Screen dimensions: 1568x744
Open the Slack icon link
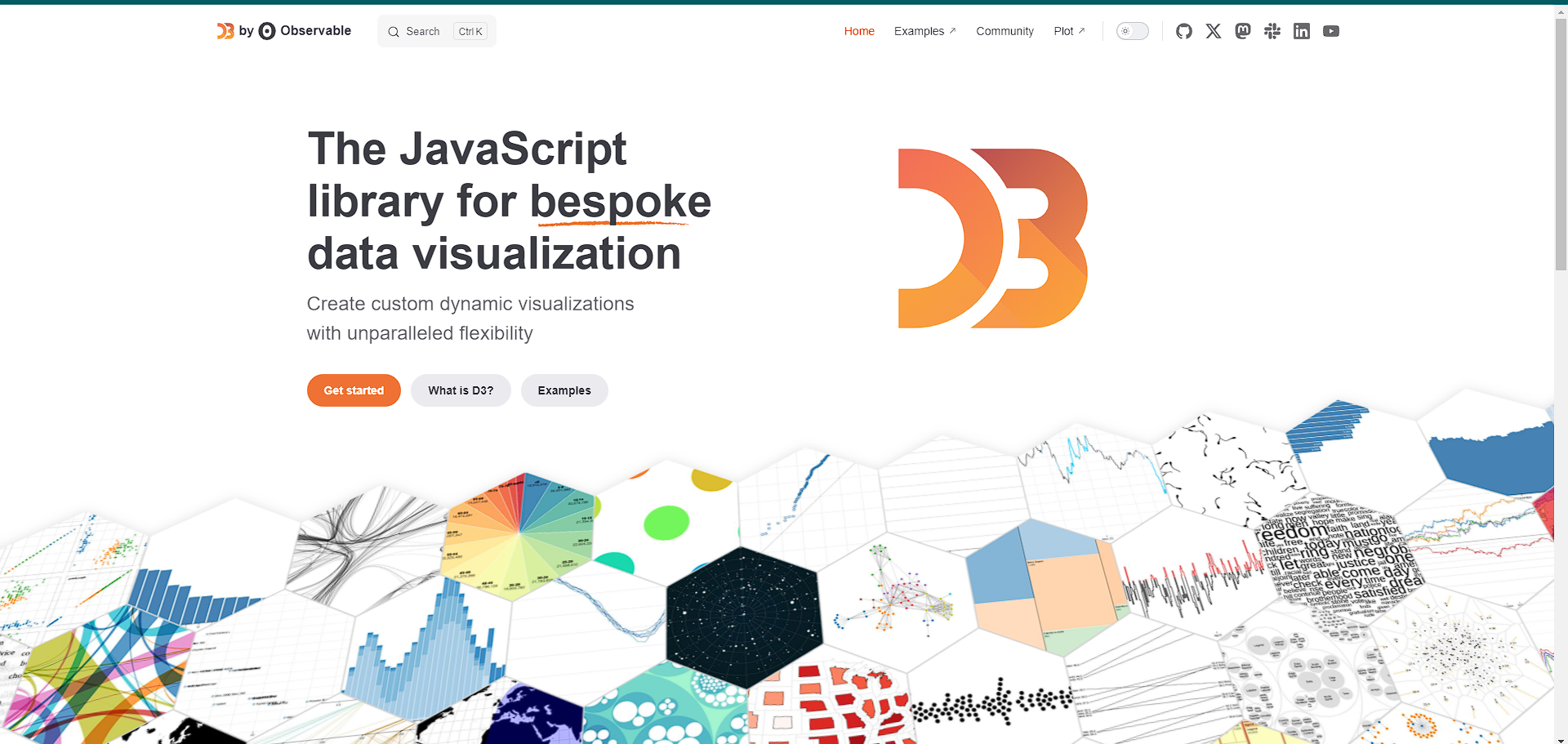click(x=1272, y=31)
